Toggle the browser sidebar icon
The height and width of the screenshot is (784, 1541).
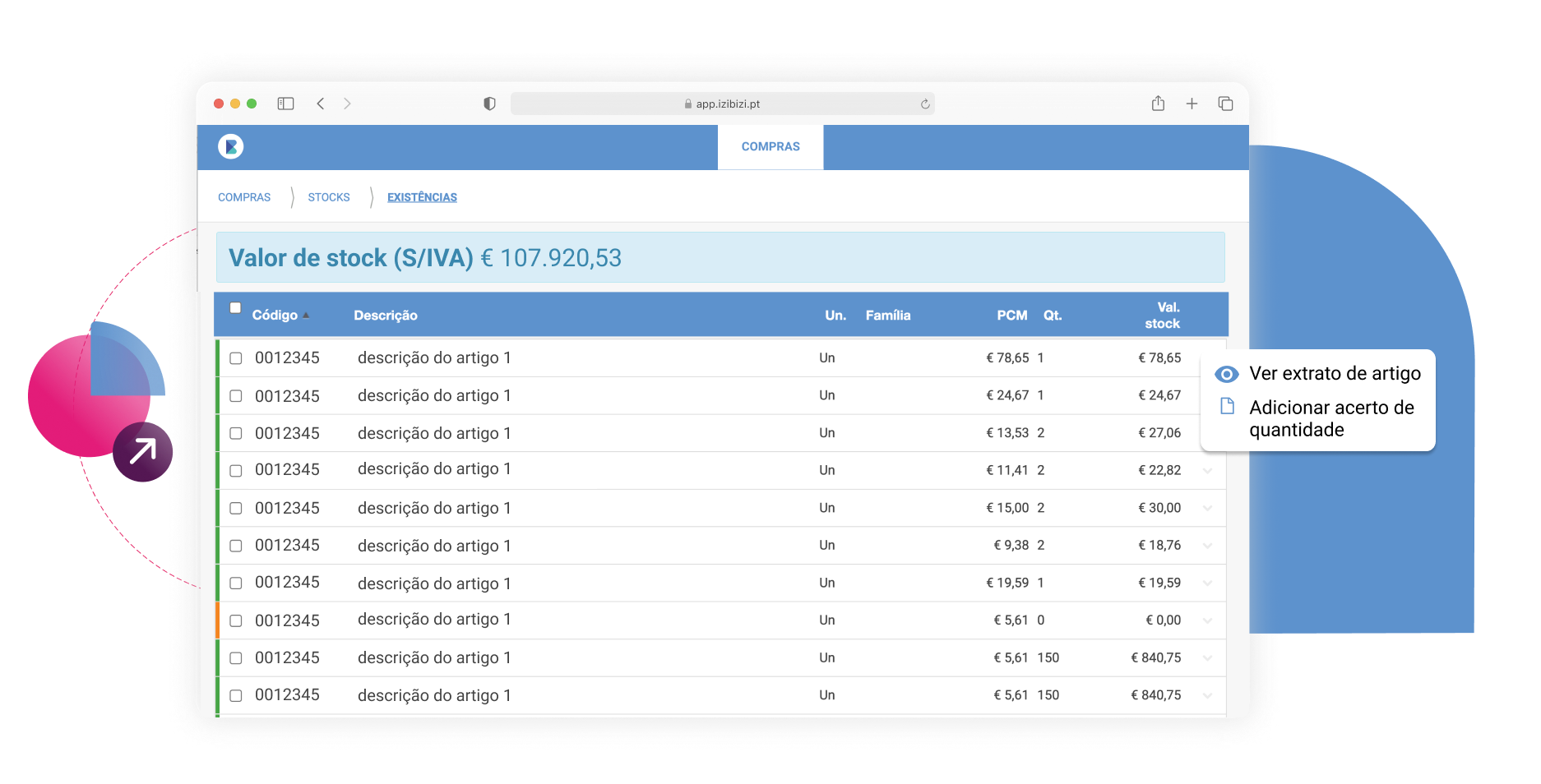[x=285, y=104]
